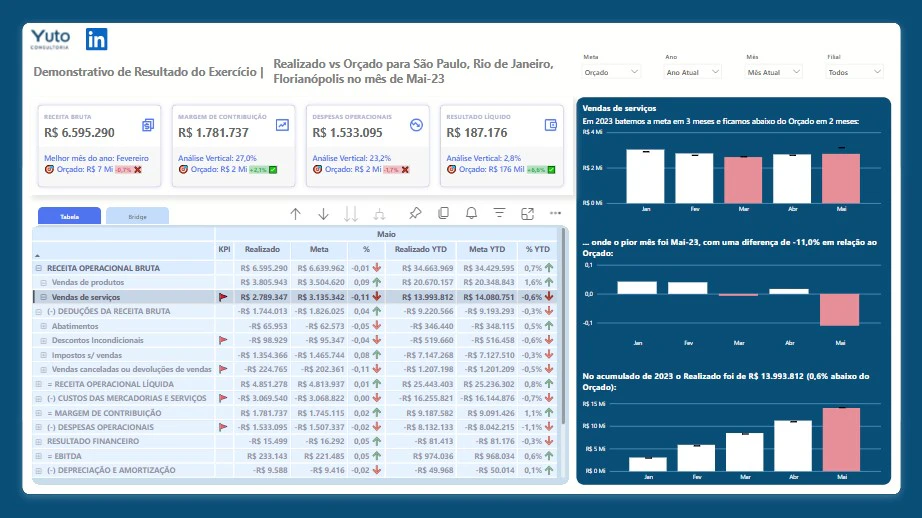
Task: Click the KPI column header
Action: click(224, 249)
